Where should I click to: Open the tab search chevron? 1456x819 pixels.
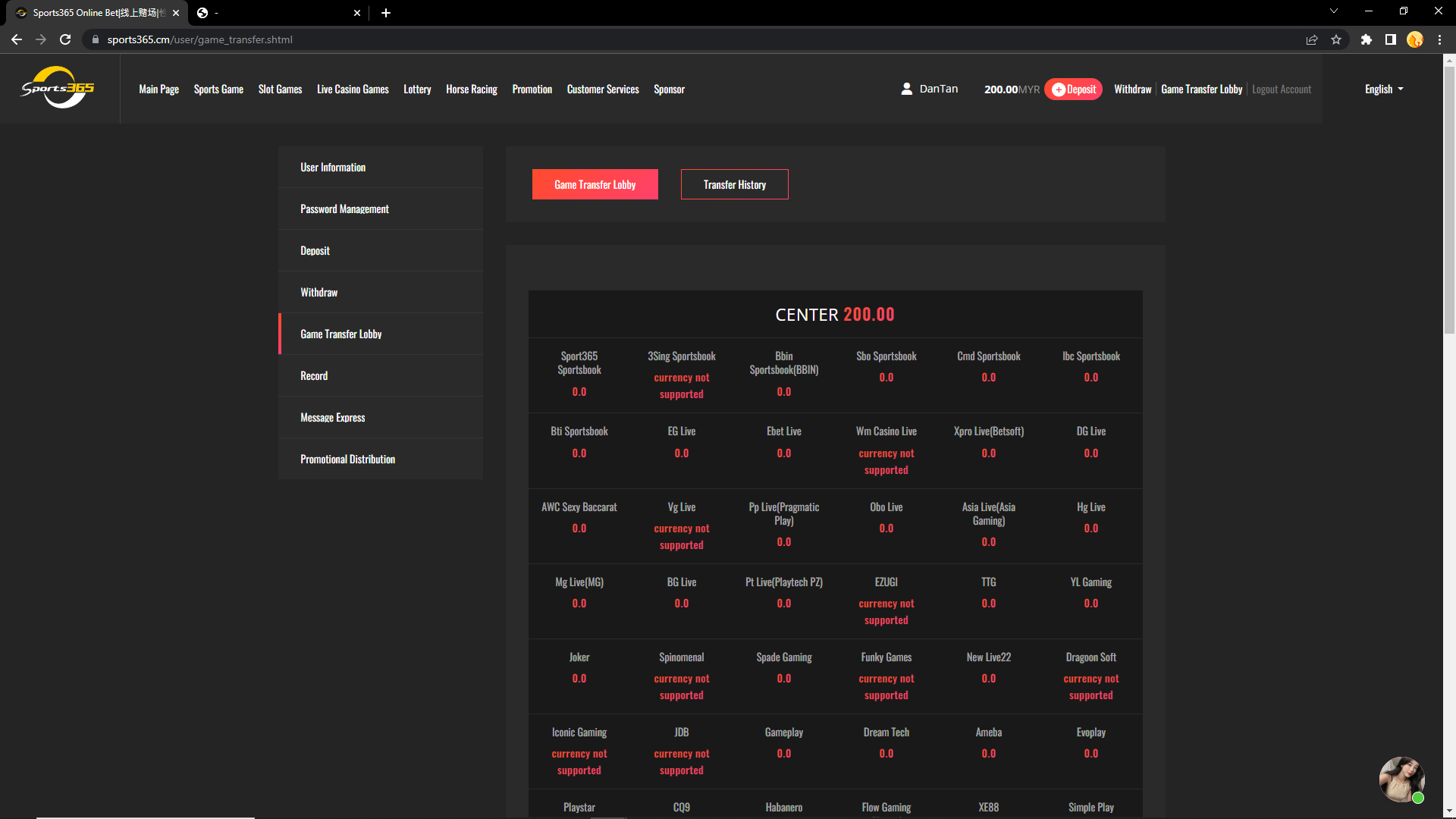coord(1334,11)
